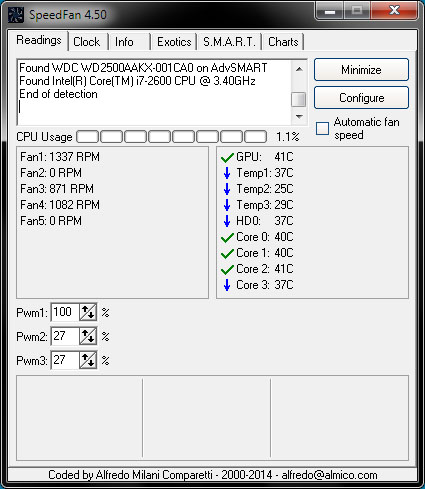Image resolution: width=425 pixels, height=489 pixels.
Task: Click the log scrollbar thumb
Action: pyautogui.click(x=299, y=100)
